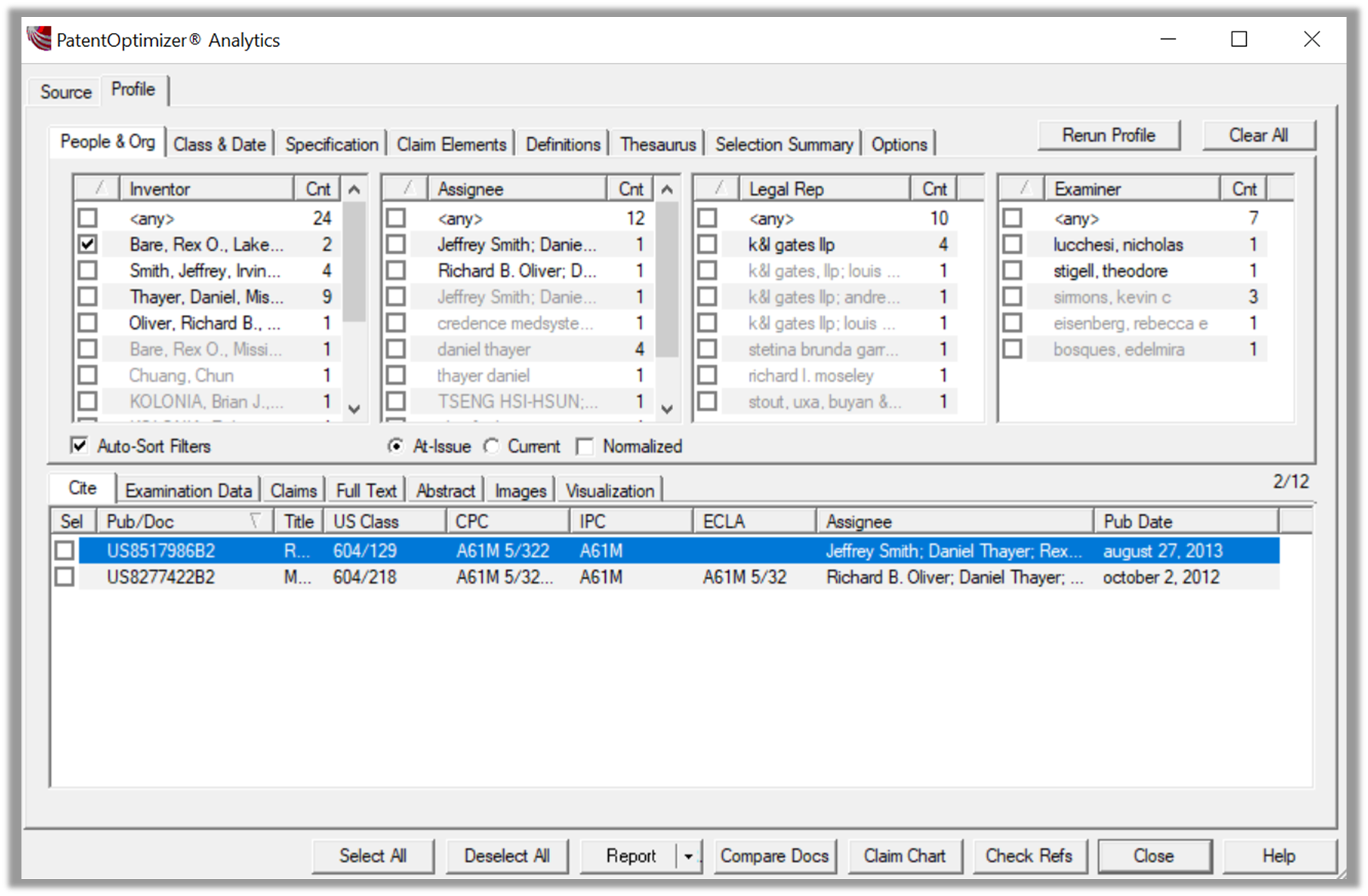This screenshot has height=896, width=1368.
Task: Click the Help button
Action: [x=1279, y=856]
